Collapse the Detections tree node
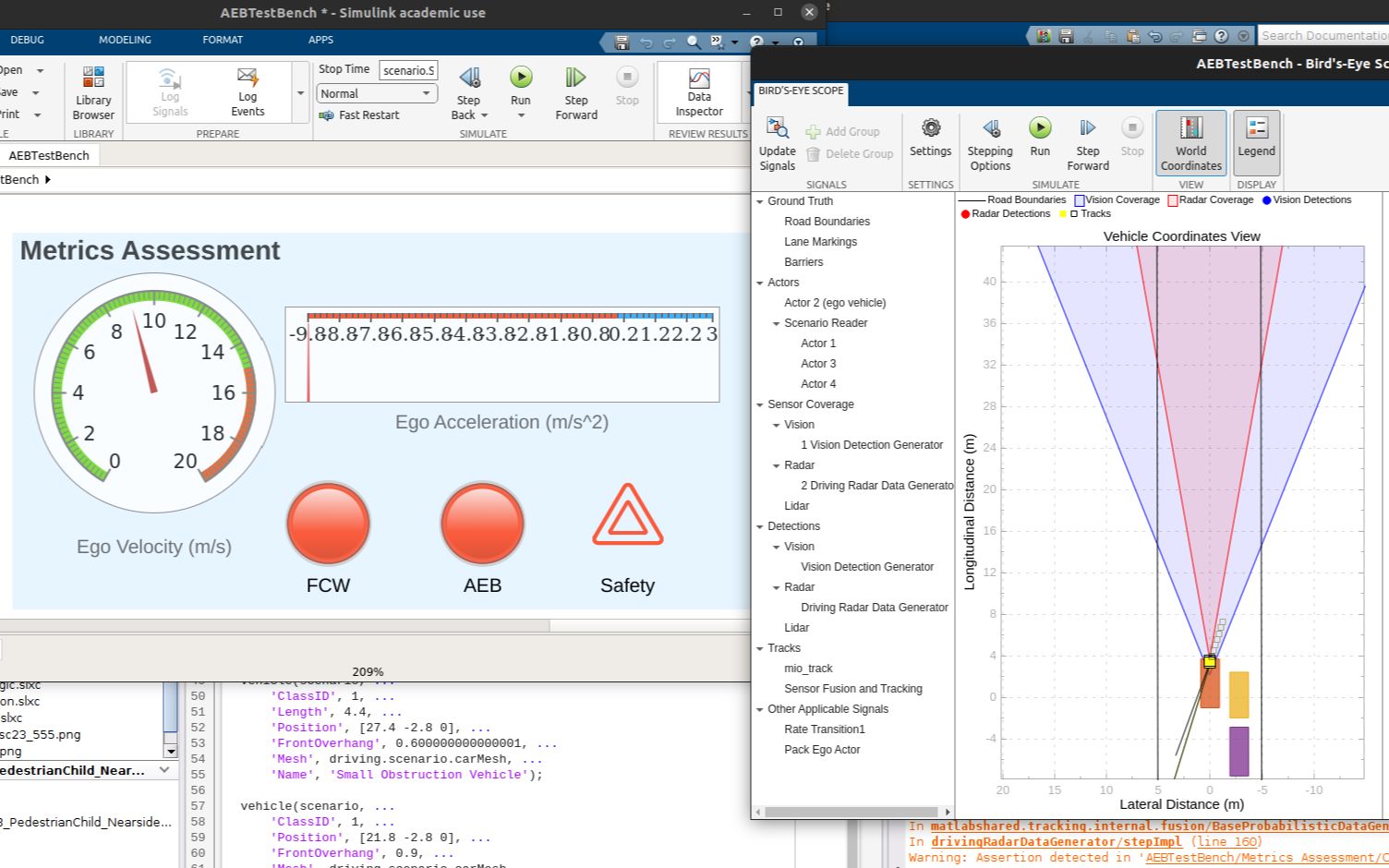 760,526
